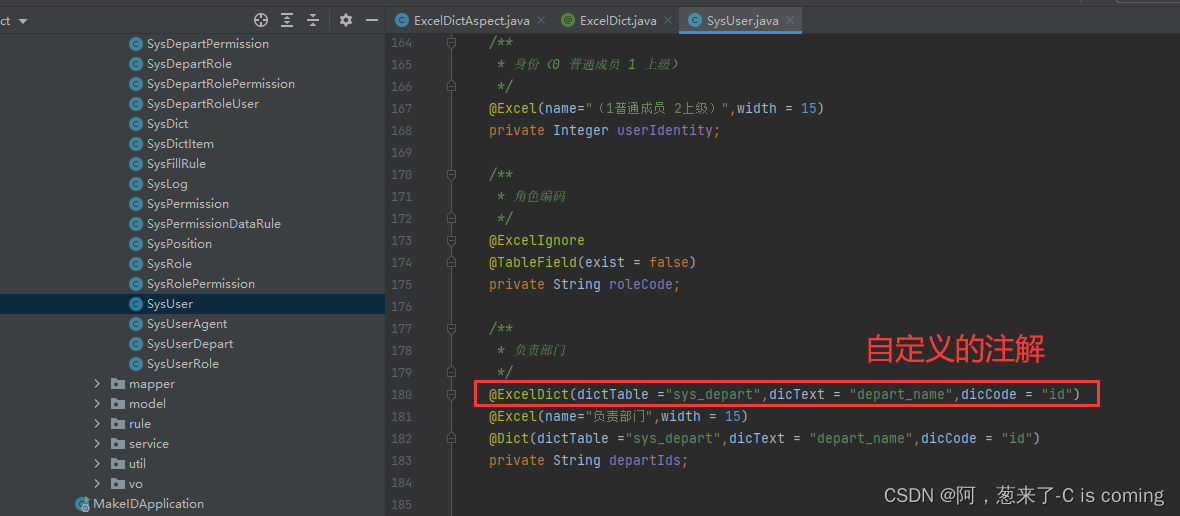
Task: Close the ExcelDict.java tab
Action: click(668, 20)
